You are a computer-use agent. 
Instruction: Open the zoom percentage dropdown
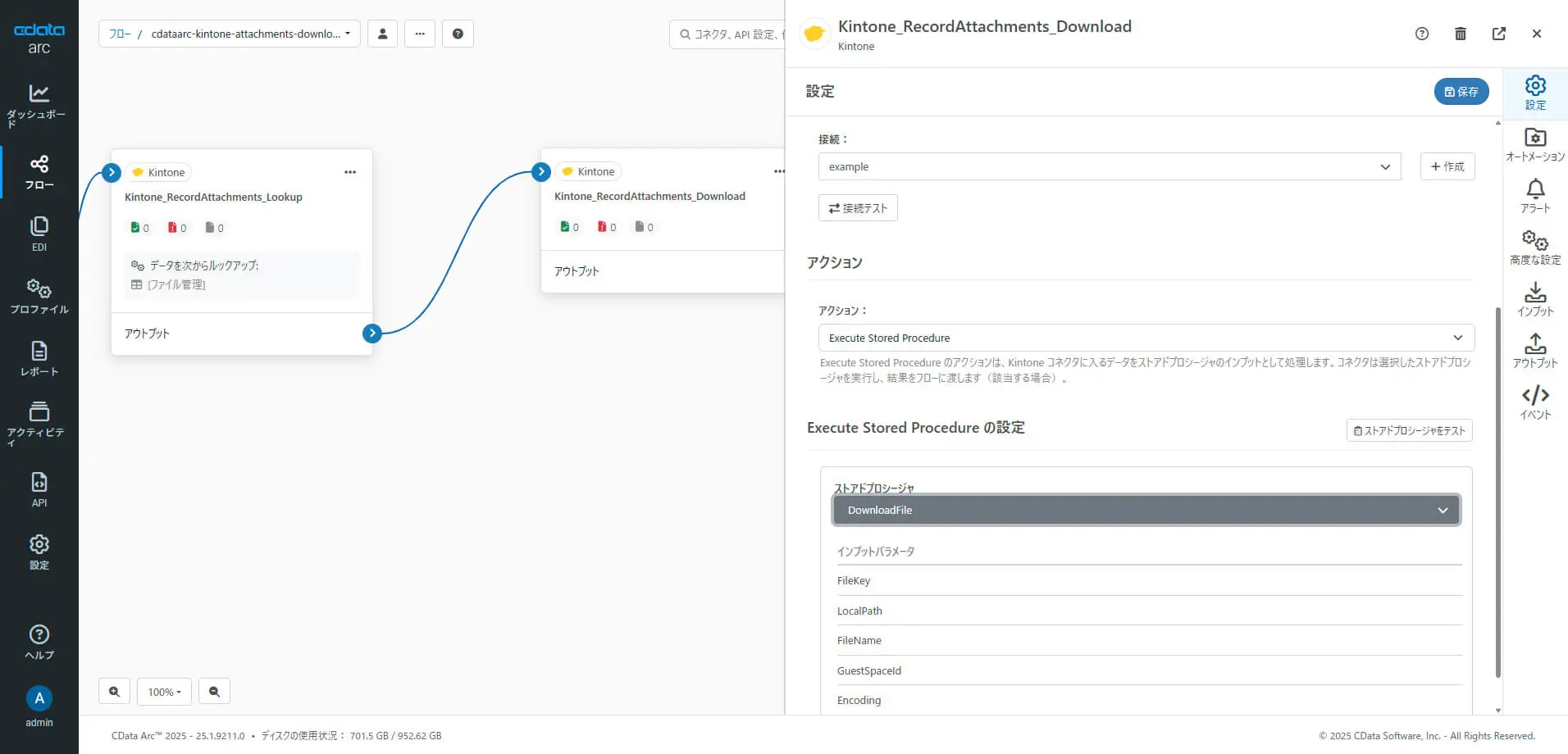(x=164, y=692)
